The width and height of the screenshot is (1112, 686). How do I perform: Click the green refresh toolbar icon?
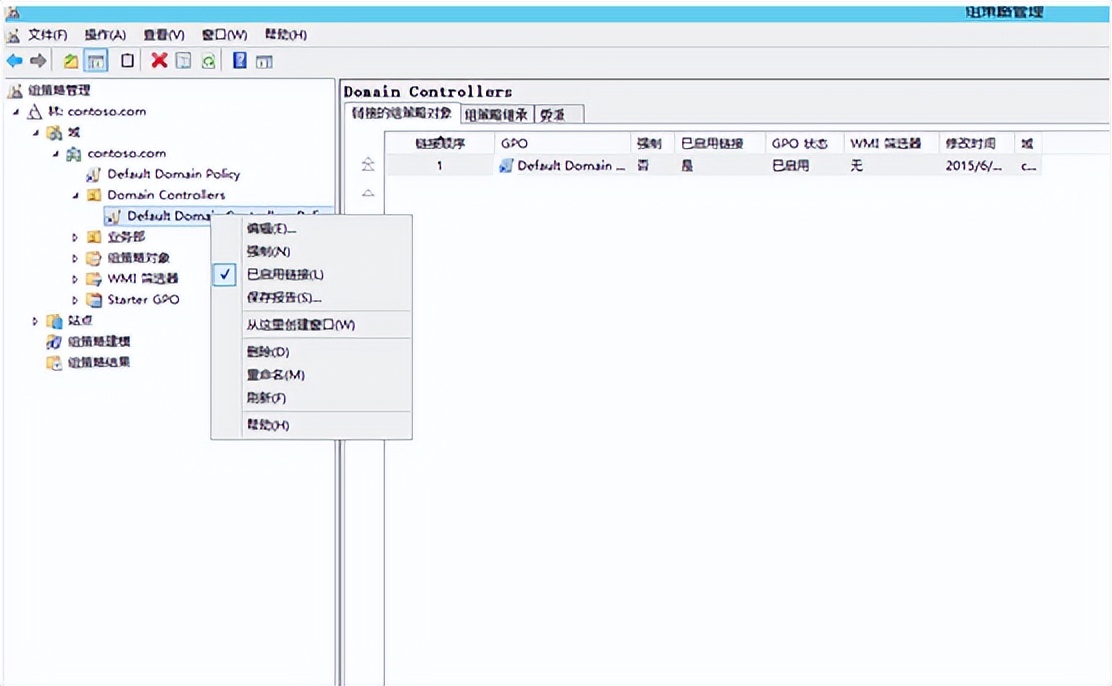click(x=208, y=61)
